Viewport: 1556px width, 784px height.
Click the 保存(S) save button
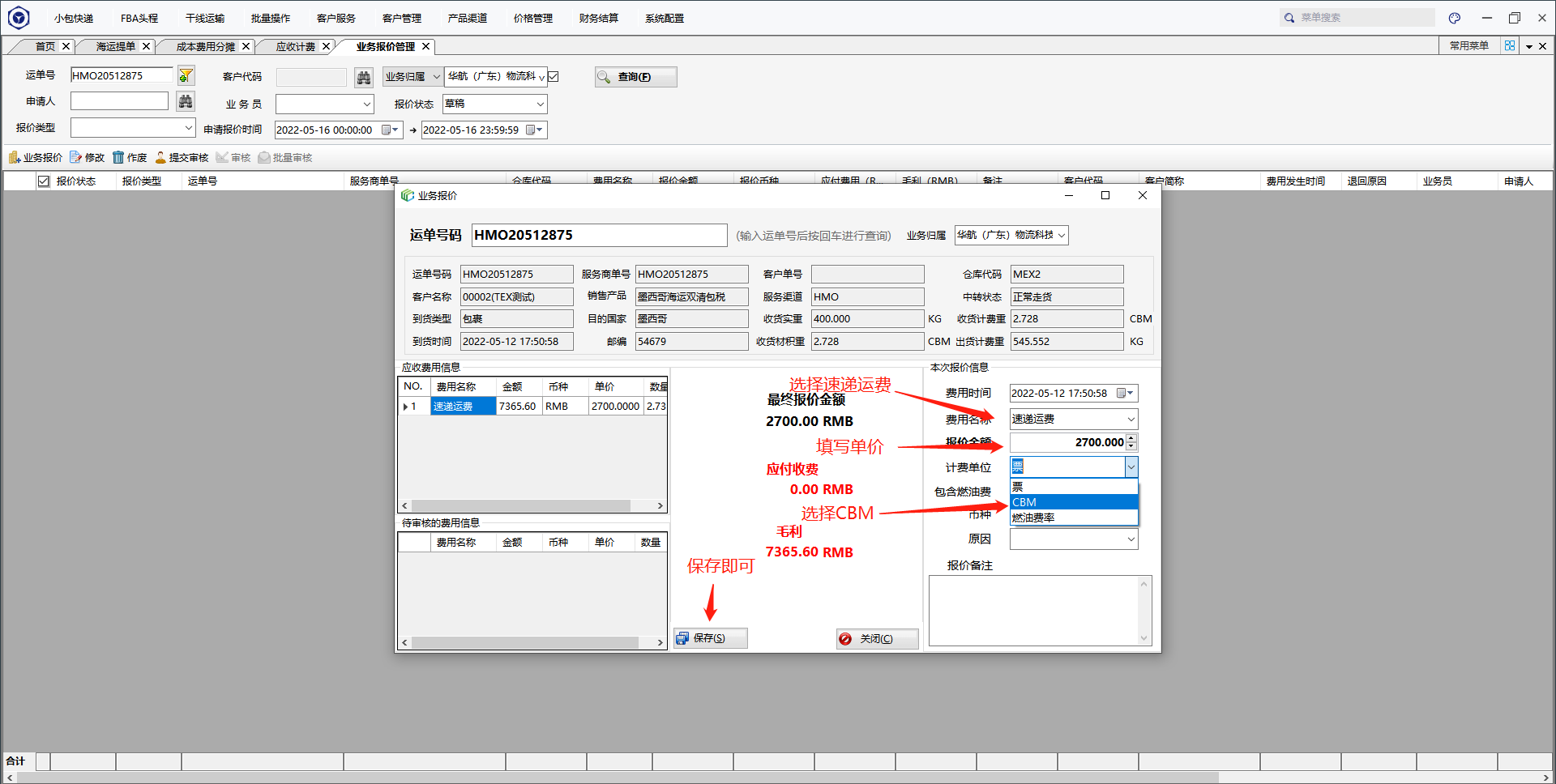(711, 638)
